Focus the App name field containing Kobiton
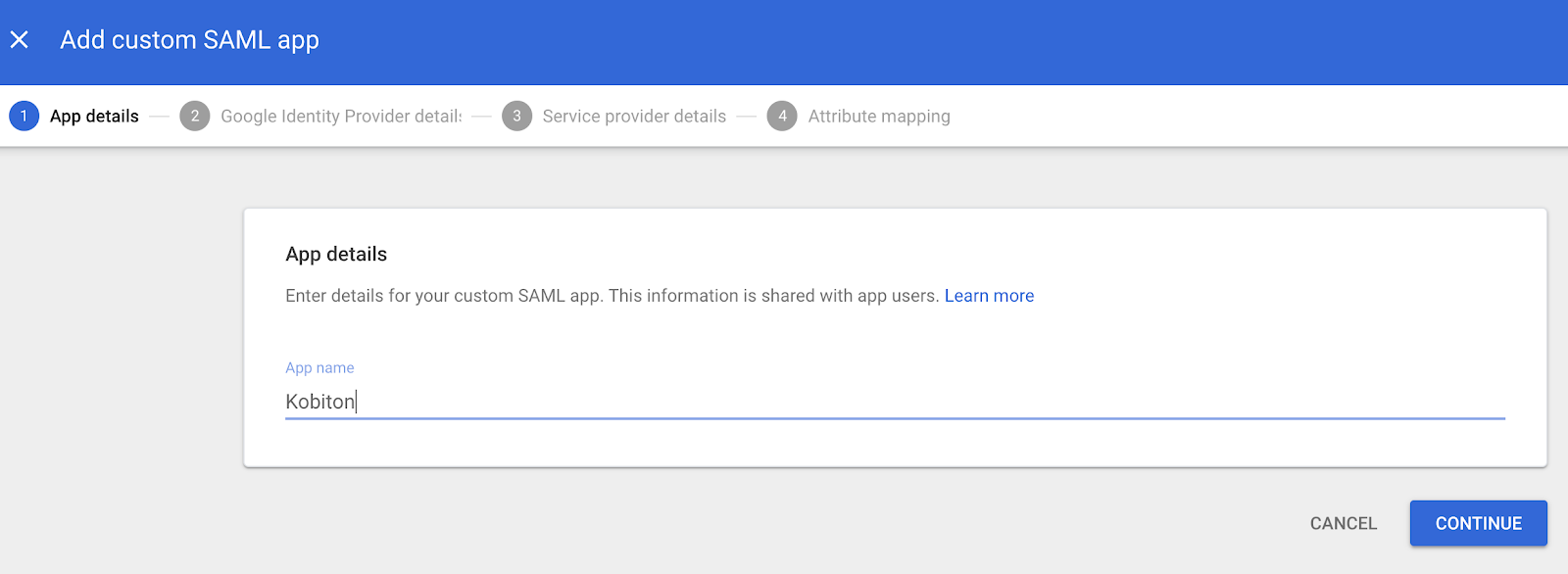The image size is (1568, 574). coord(895,402)
